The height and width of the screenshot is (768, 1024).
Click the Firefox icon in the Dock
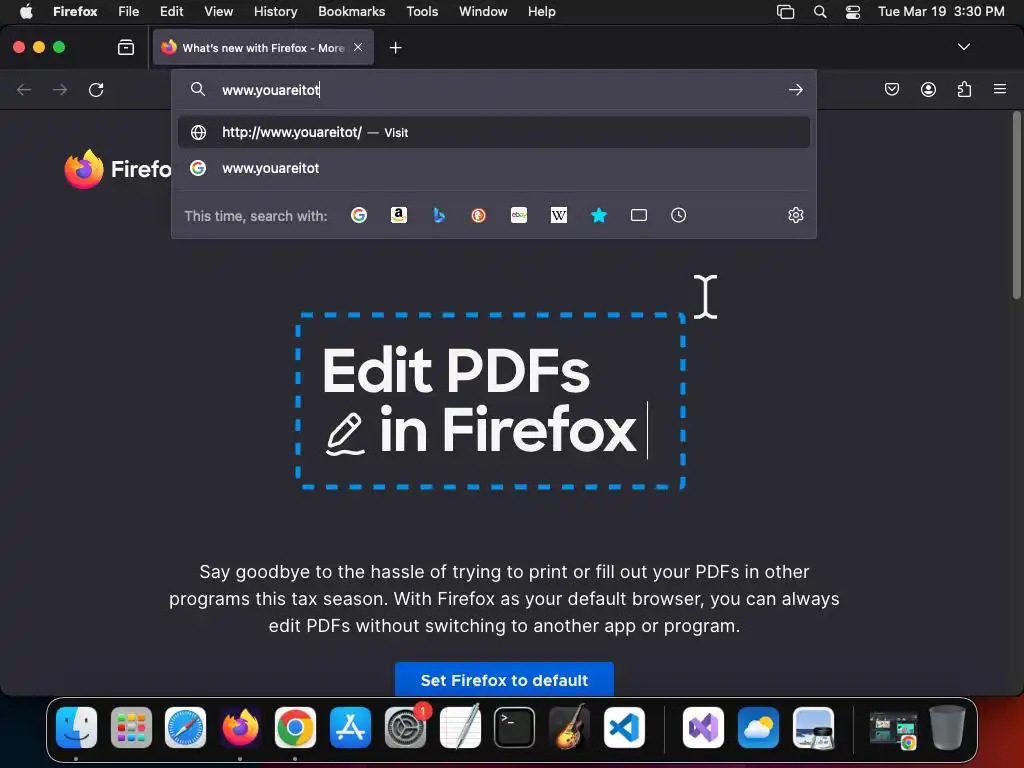click(x=240, y=727)
